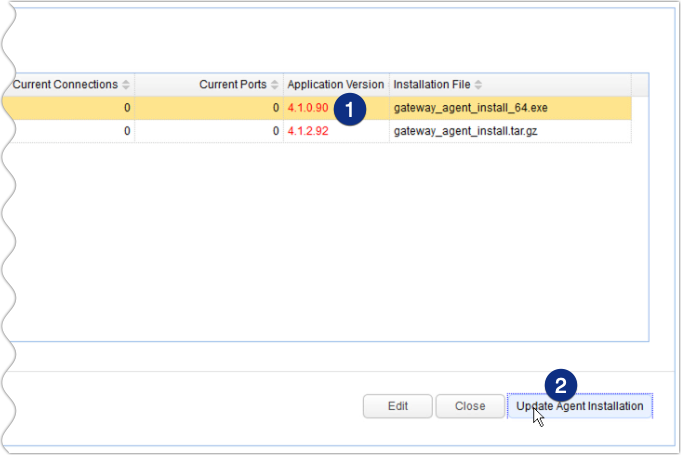Click the Installation File header label

(432, 84)
